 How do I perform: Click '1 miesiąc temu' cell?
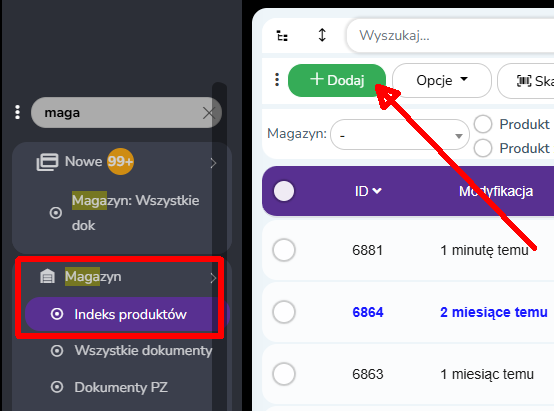point(487,374)
